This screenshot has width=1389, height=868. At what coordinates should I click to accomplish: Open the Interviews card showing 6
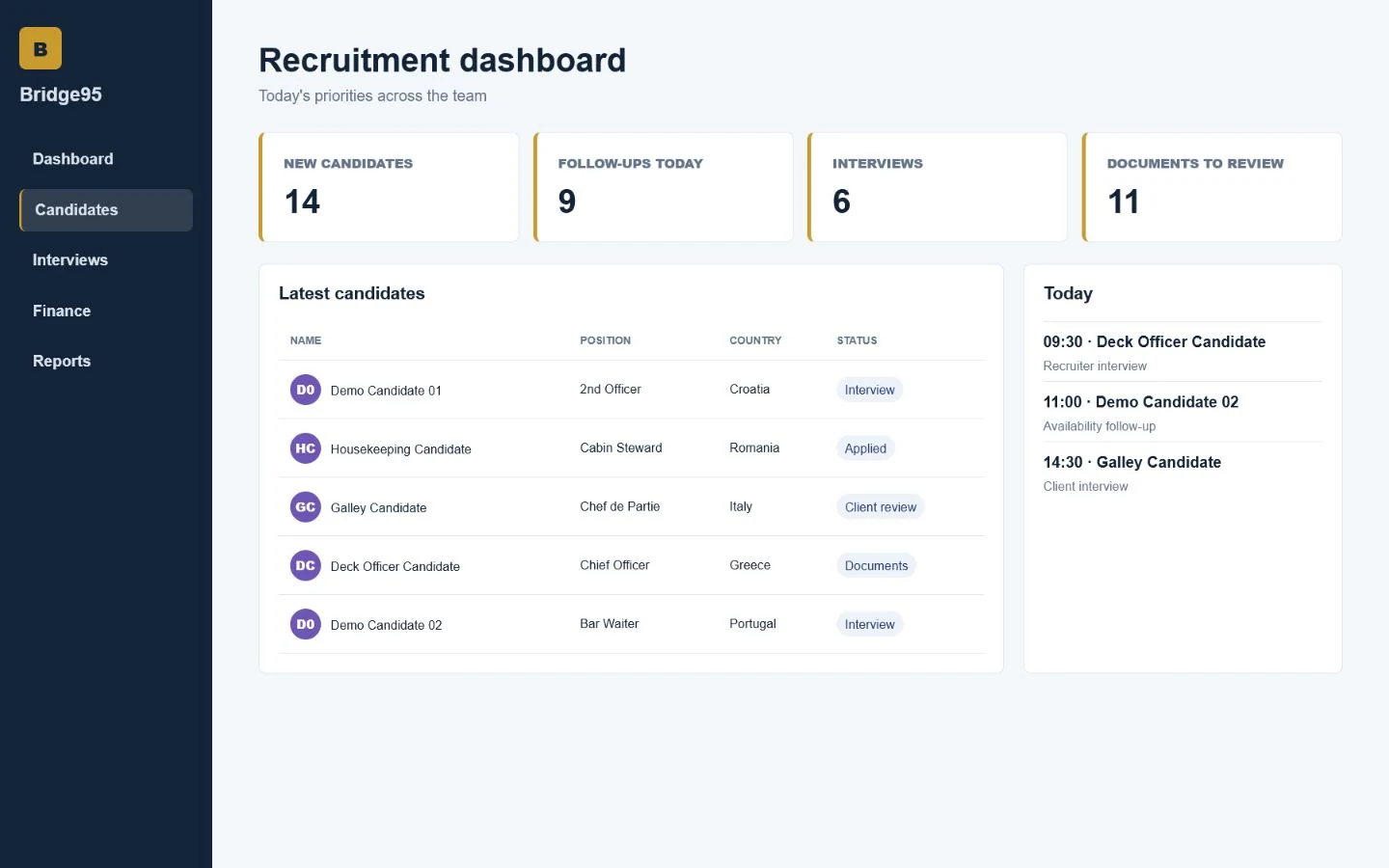938,187
